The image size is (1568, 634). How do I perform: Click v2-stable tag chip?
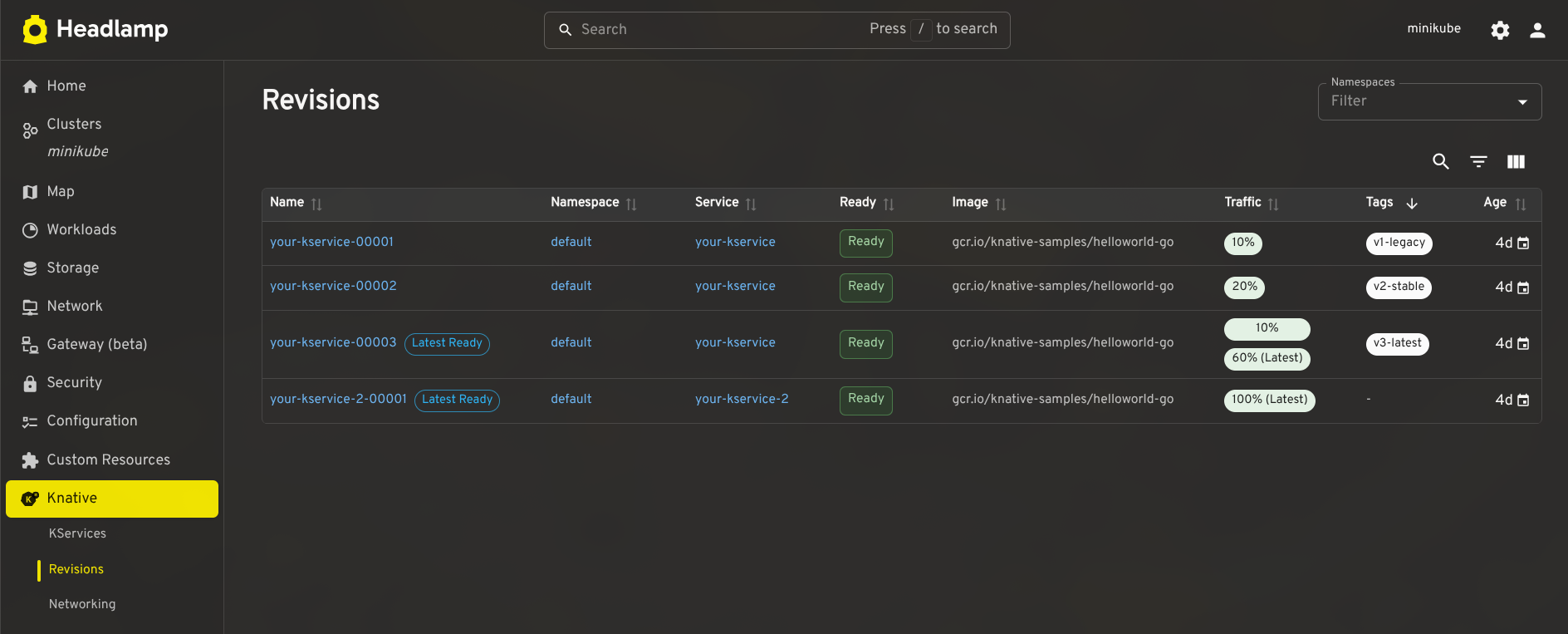pyautogui.click(x=1399, y=287)
